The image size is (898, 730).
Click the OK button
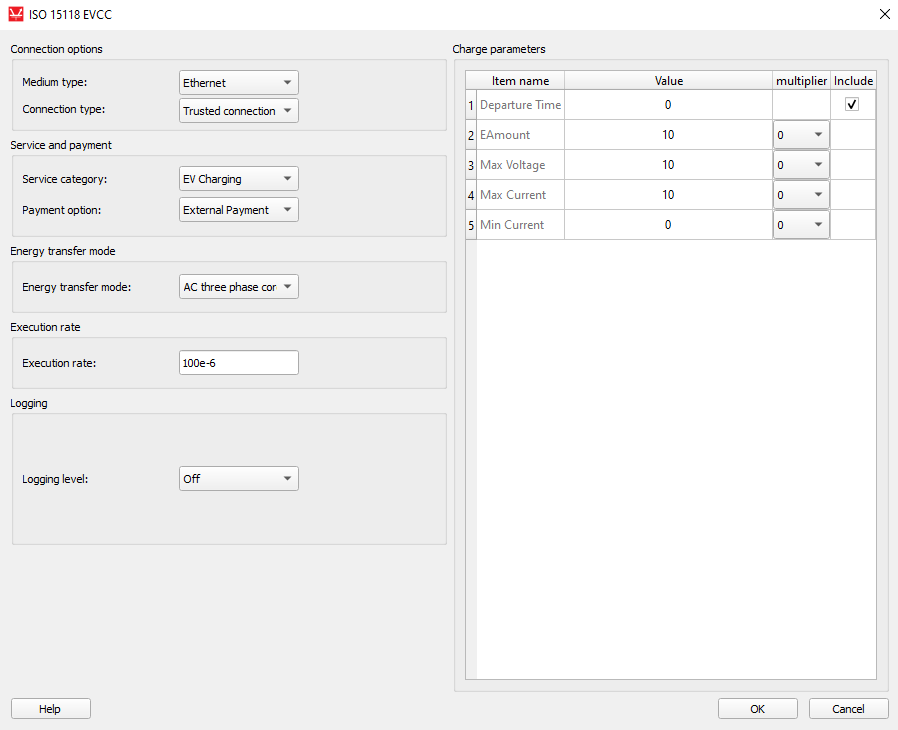pyautogui.click(x=757, y=708)
